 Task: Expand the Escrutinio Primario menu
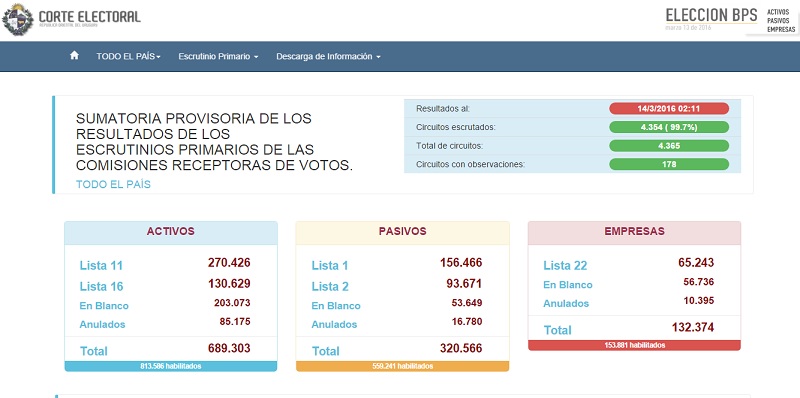tap(218, 57)
